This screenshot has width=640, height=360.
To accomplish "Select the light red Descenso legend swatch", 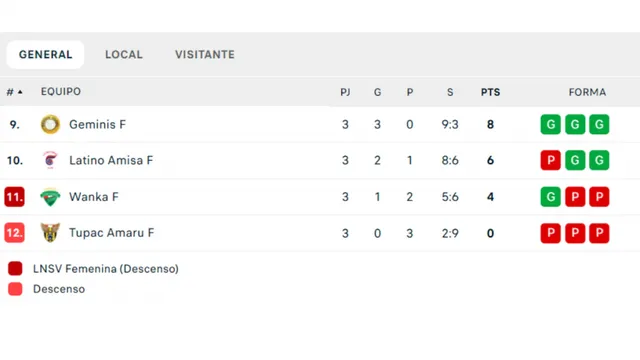I will (15, 289).
